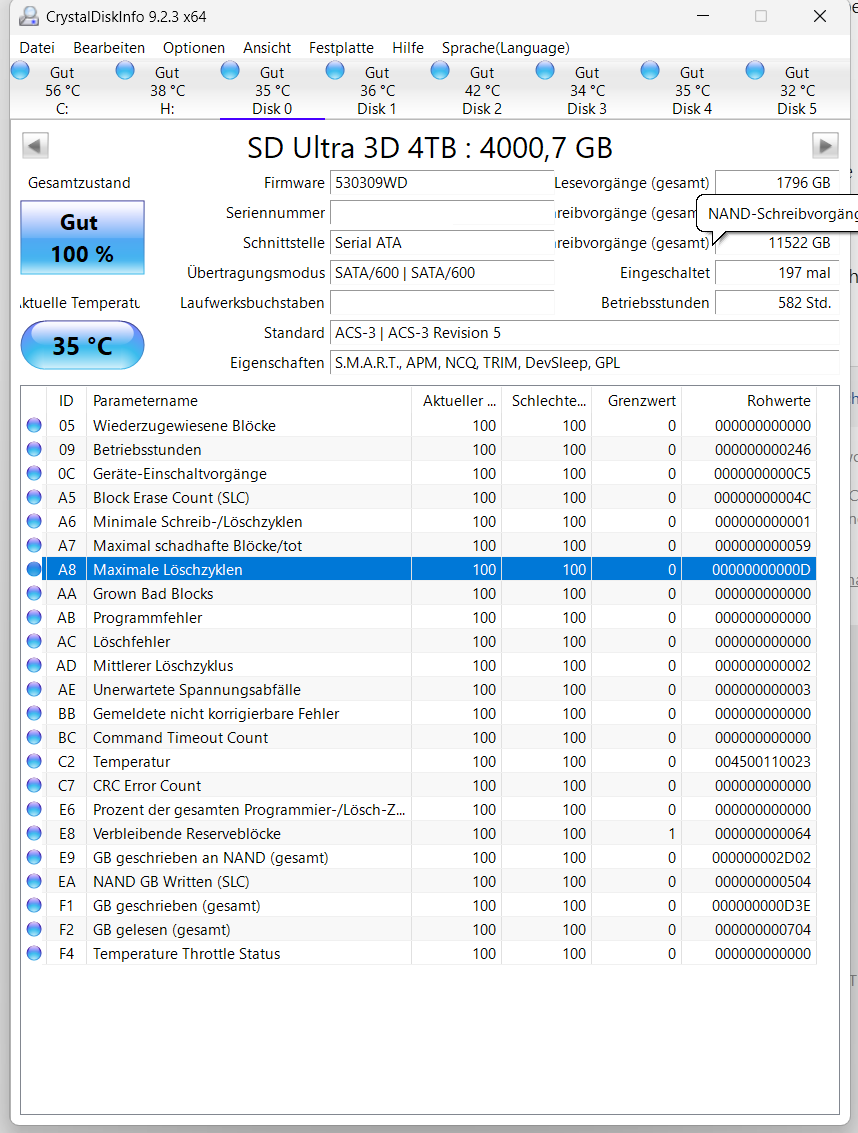Click the Standard field ACS-3 Revision 5
The width and height of the screenshot is (858, 1133).
[584, 333]
